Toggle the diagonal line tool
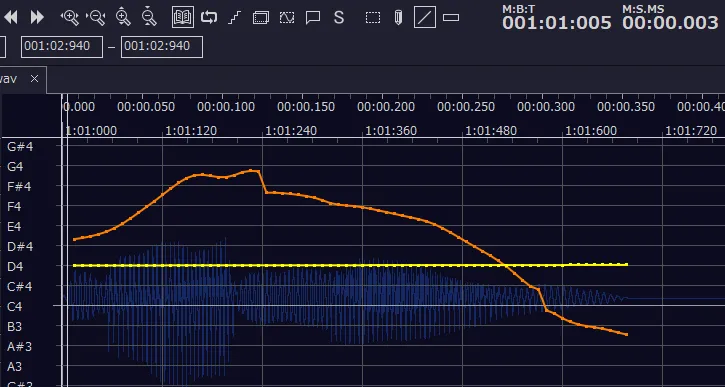725x387 pixels. point(424,18)
